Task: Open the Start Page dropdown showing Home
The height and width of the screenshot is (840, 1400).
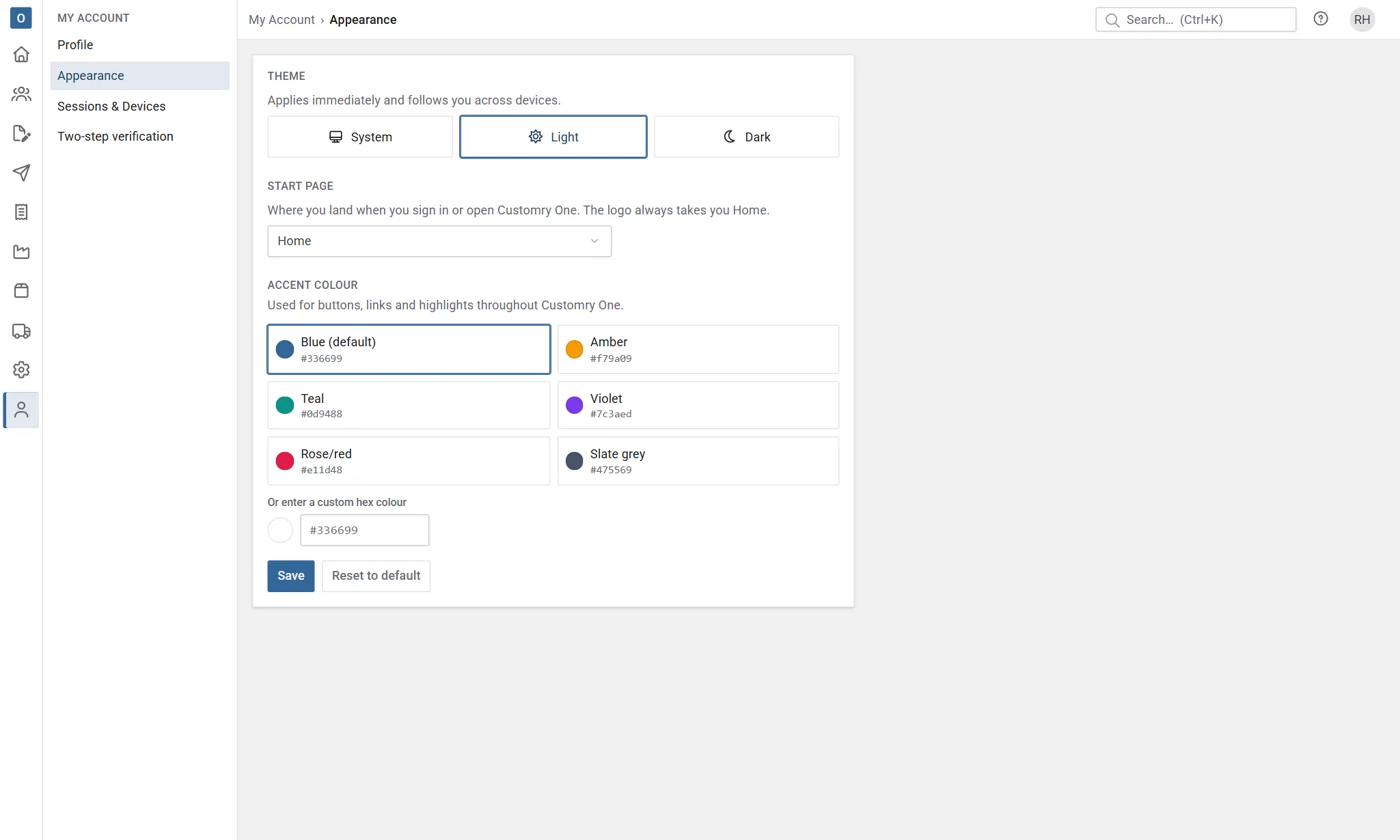Action: [x=439, y=241]
